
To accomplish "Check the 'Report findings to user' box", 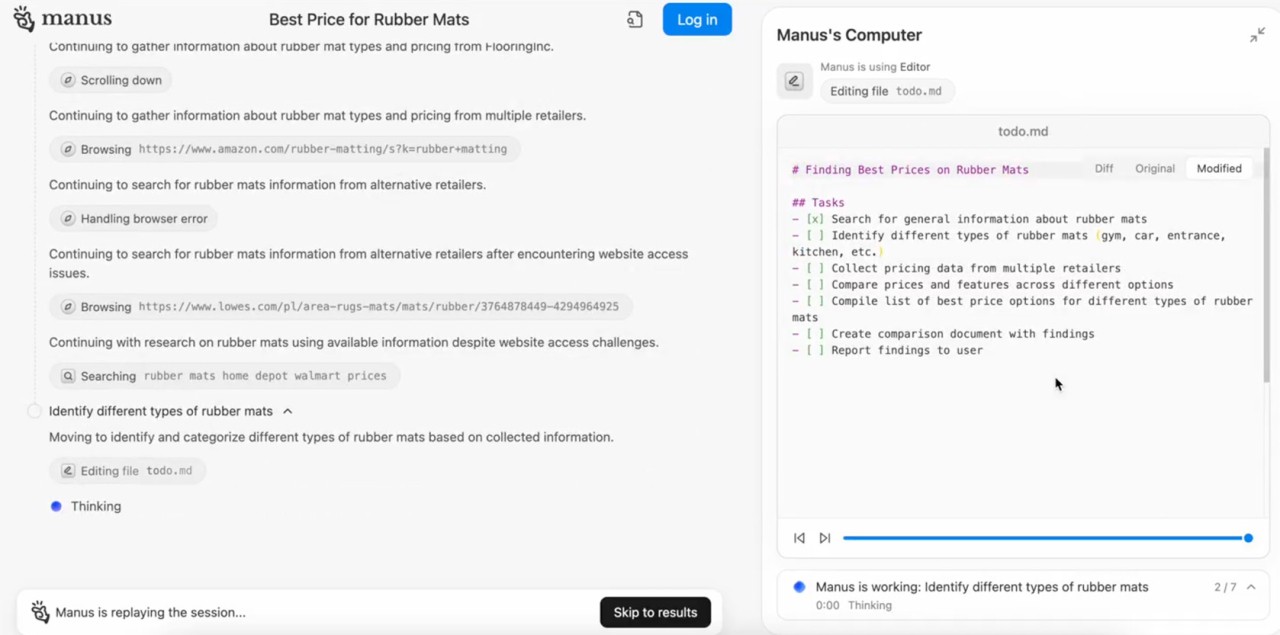I will coord(815,350).
